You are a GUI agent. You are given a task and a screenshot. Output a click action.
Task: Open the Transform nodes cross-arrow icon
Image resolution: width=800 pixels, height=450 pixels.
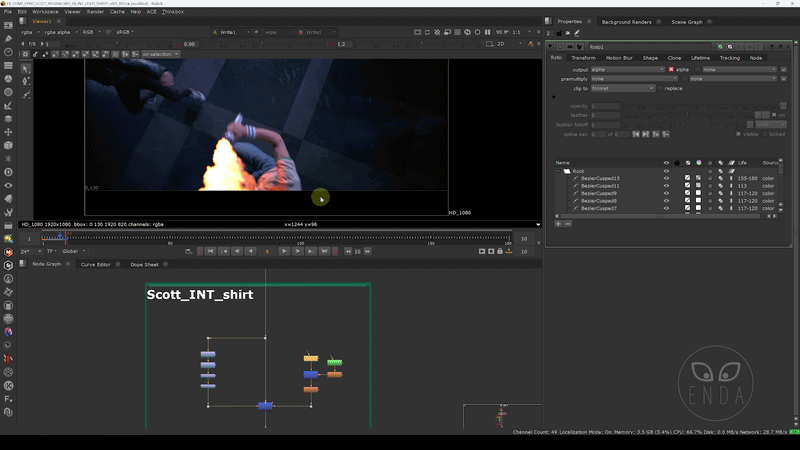(x=8, y=132)
